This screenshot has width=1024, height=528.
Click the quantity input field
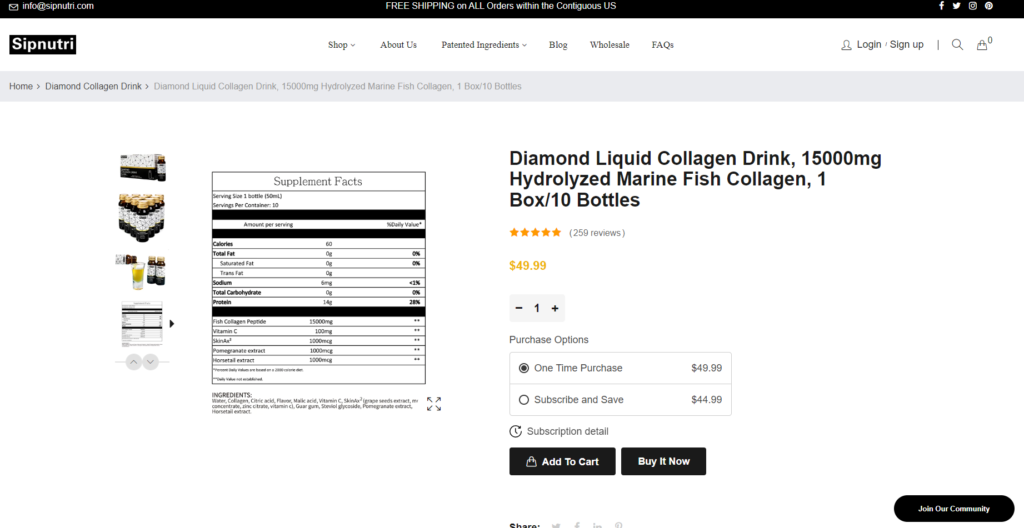point(537,308)
